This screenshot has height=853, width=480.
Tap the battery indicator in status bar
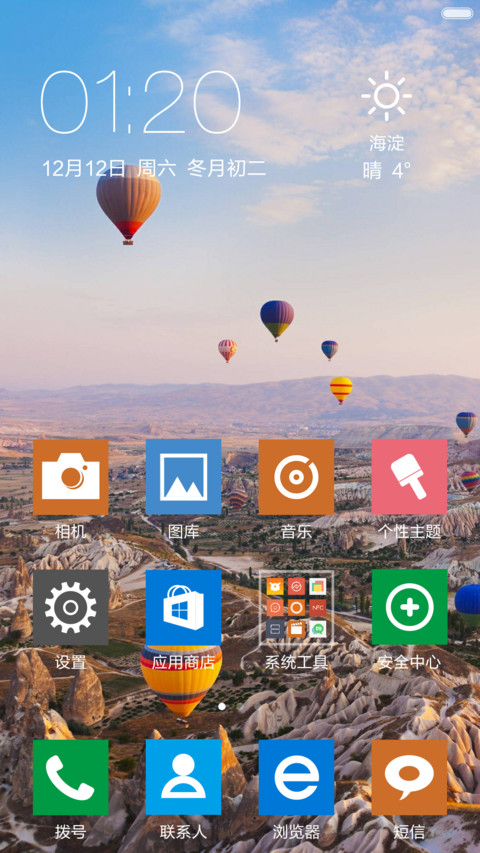coord(457,13)
